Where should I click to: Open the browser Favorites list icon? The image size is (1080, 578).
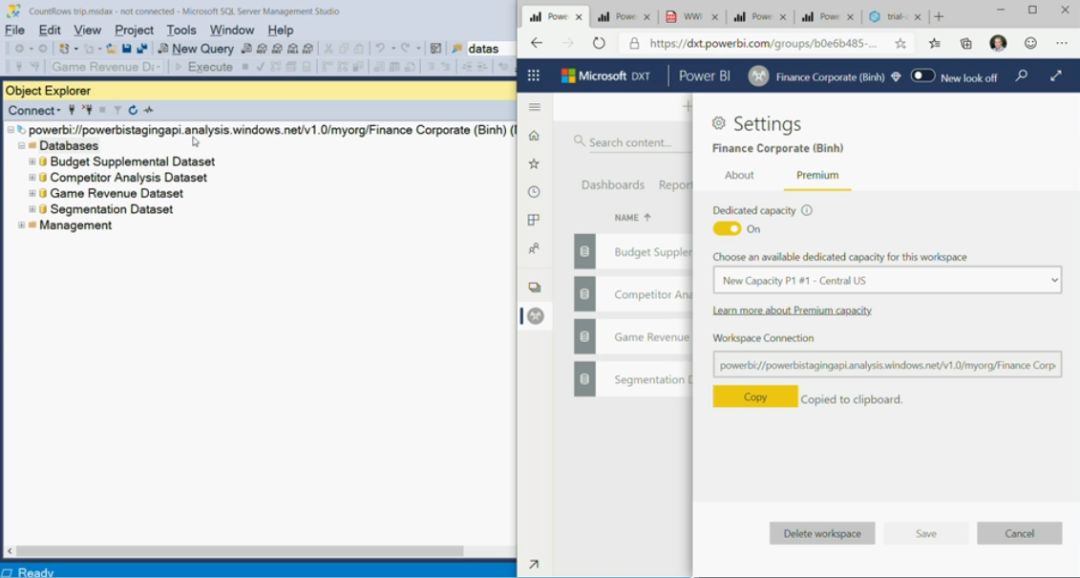pos(935,43)
